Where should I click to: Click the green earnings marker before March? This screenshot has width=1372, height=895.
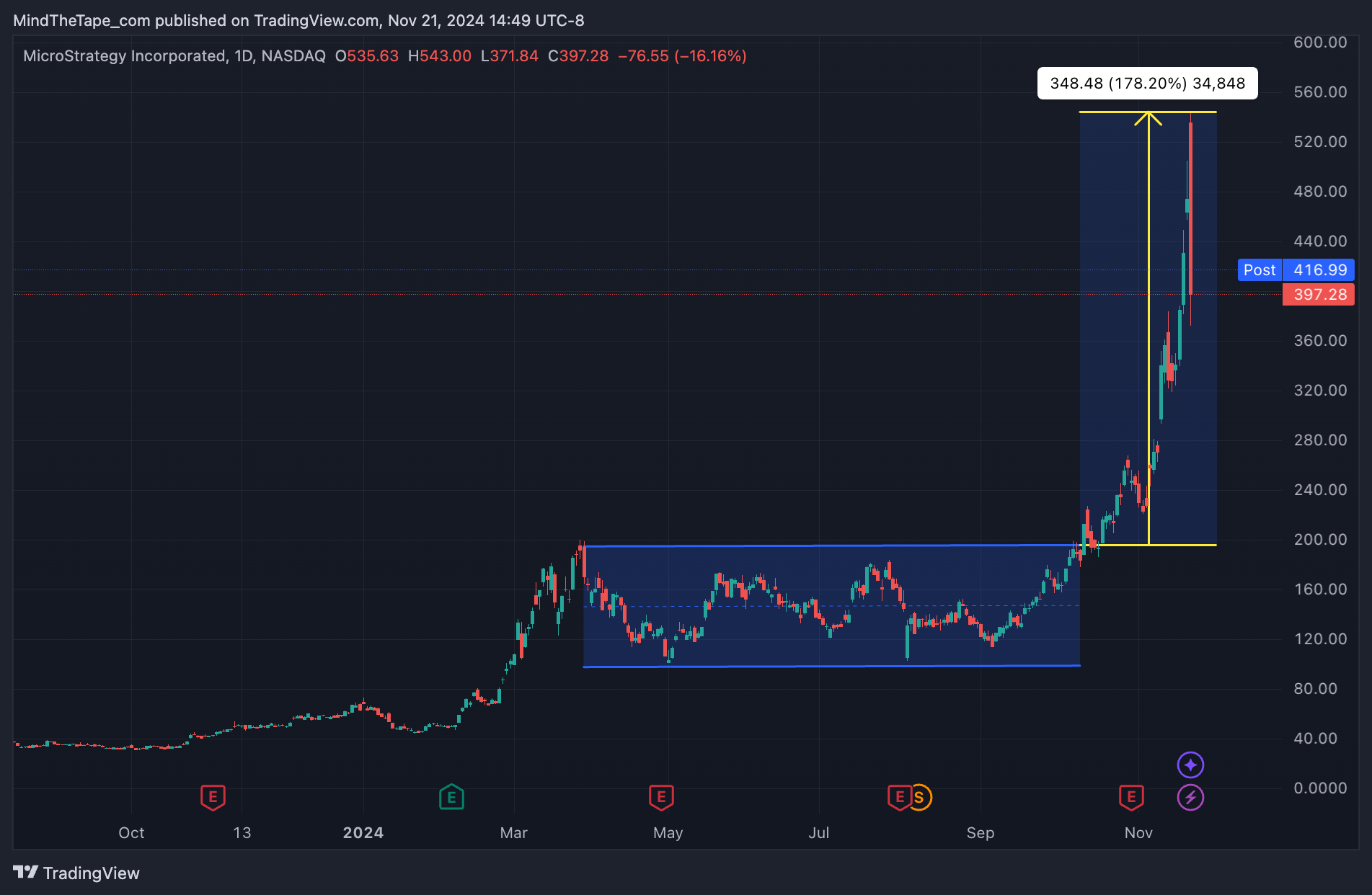pos(451,797)
